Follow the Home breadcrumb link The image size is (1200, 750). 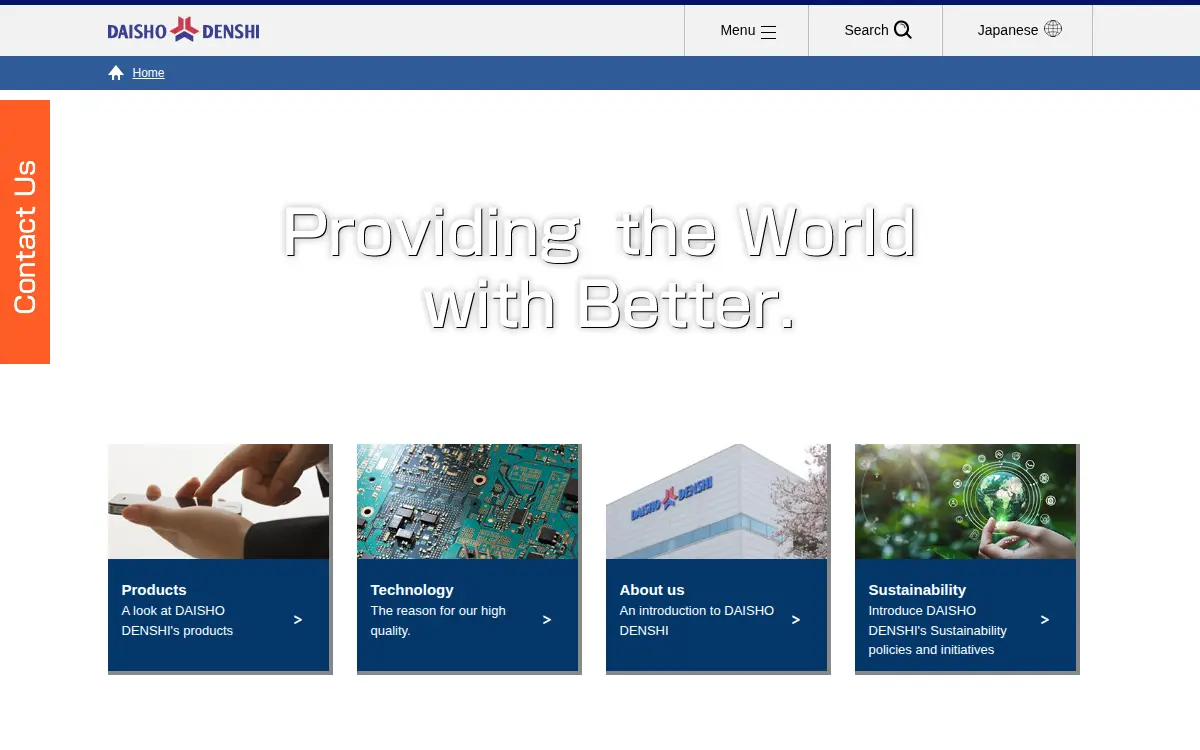click(148, 73)
